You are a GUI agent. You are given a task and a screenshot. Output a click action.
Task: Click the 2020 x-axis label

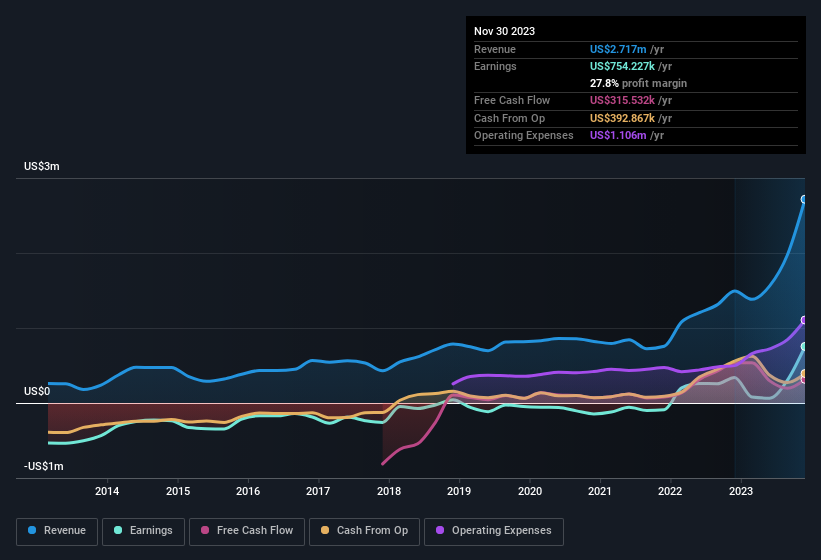[530, 491]
